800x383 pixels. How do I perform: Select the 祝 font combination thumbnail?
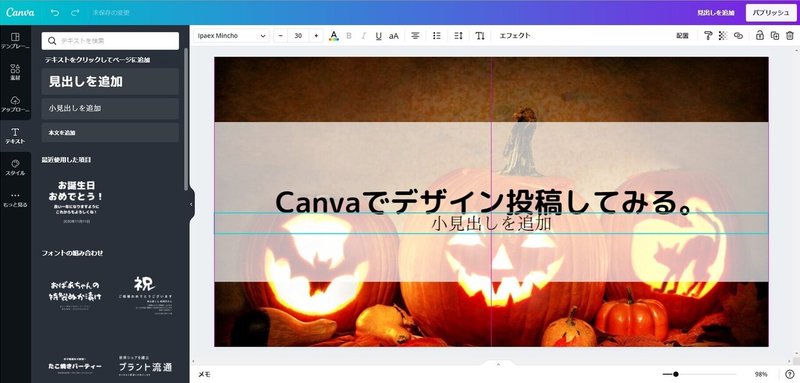pyautogui.click(x=145, y=295)
